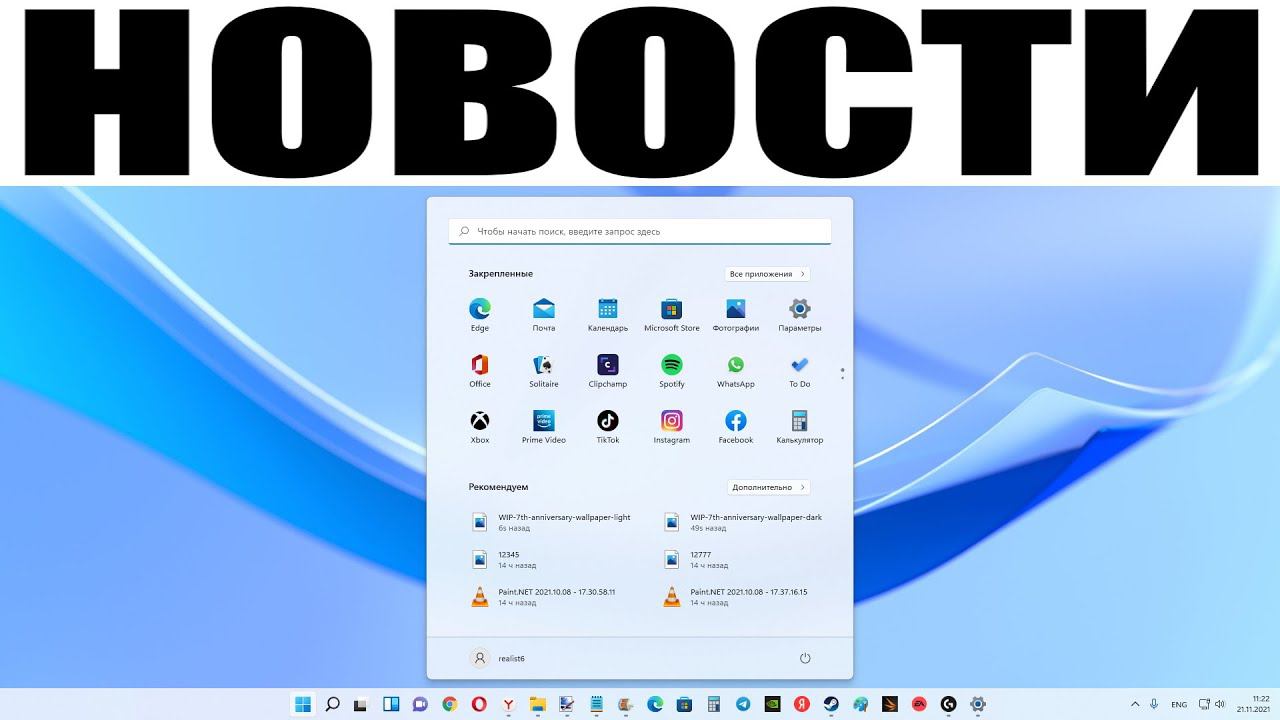The height and width of the screenshot is (720, 1280).
Task: Launch the Office app
Action: 480,370
